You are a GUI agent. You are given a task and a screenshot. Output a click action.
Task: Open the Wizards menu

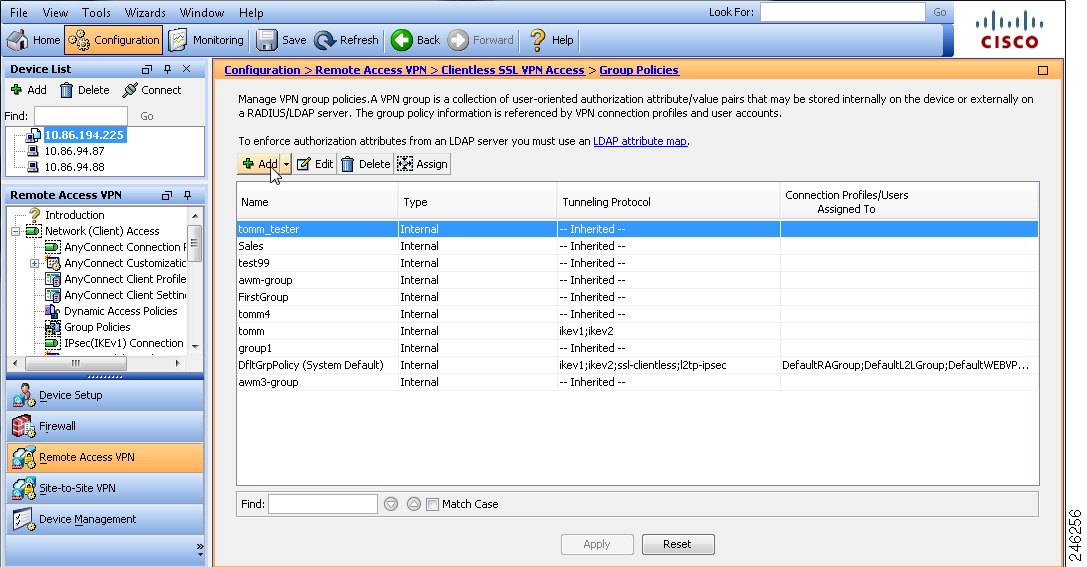(145, 12)
